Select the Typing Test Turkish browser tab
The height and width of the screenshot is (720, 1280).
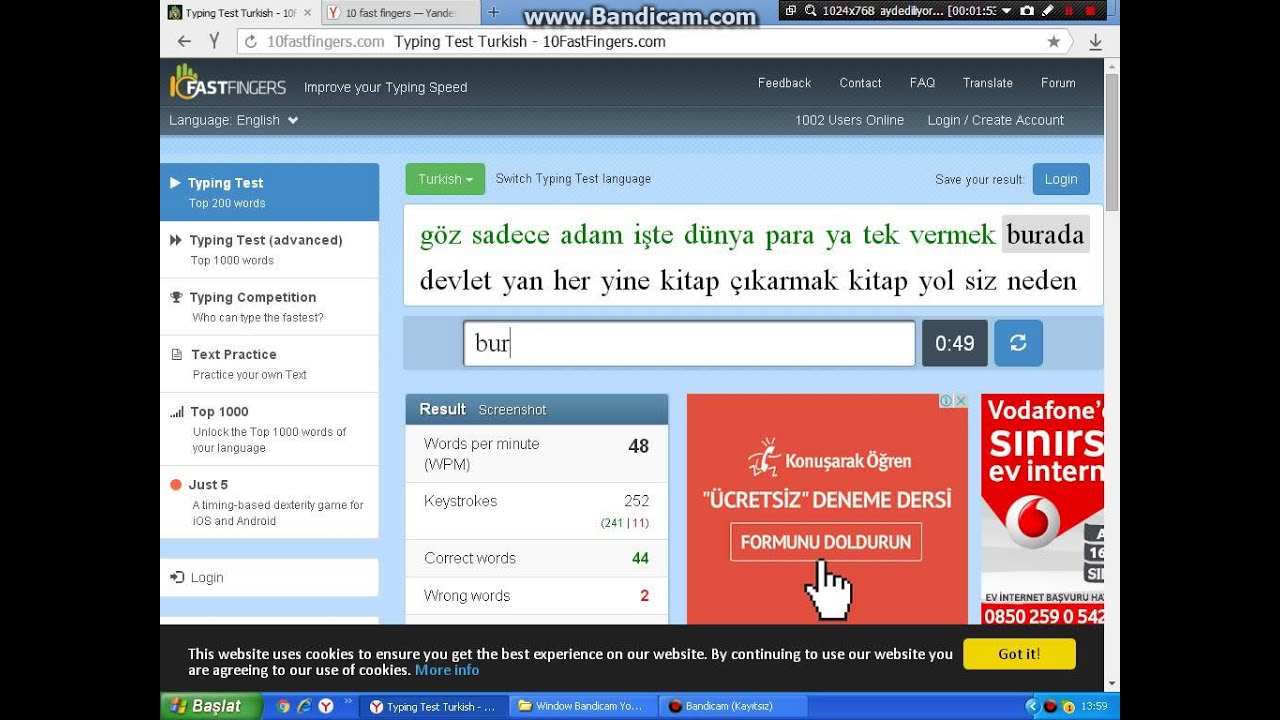[240, 13]
